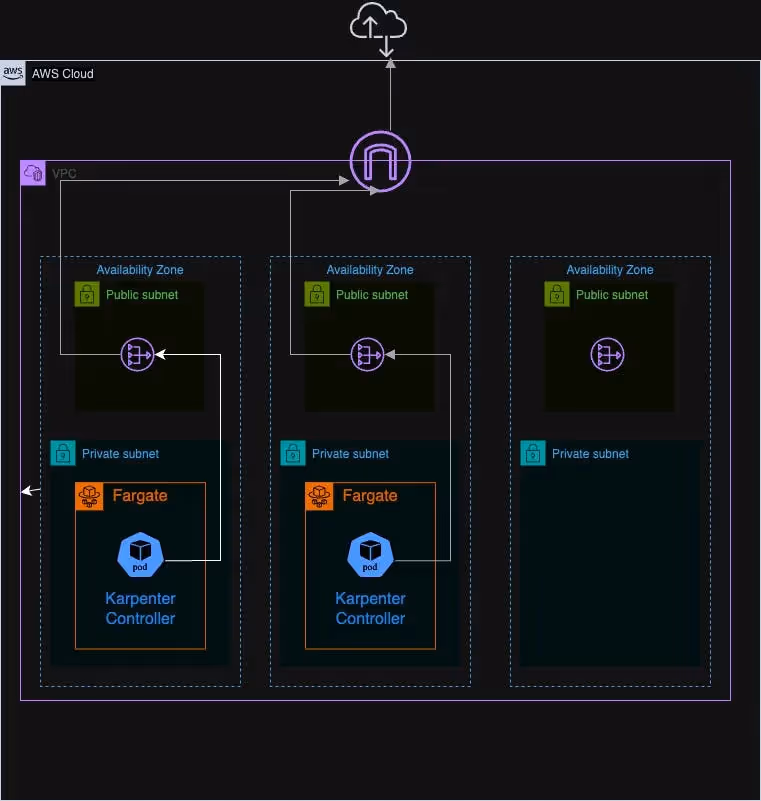The width and height of the screenshot is (761, 801).
Task: Click the middle zone Public subnet lock icon
Action: pos(317,294)
